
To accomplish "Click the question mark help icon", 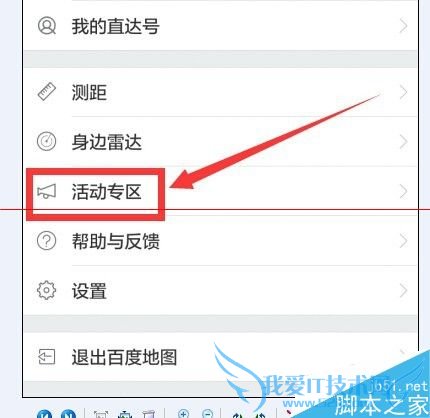I will tap(46, 241).
